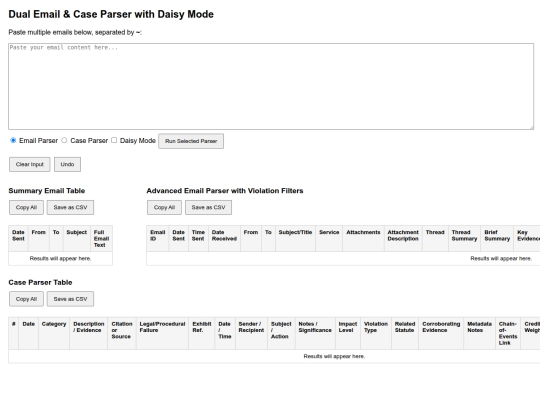Viewport: 540px width, 405px height.
Task: Click 'Full Email Text' column header
Action: [x=102, y=239]
